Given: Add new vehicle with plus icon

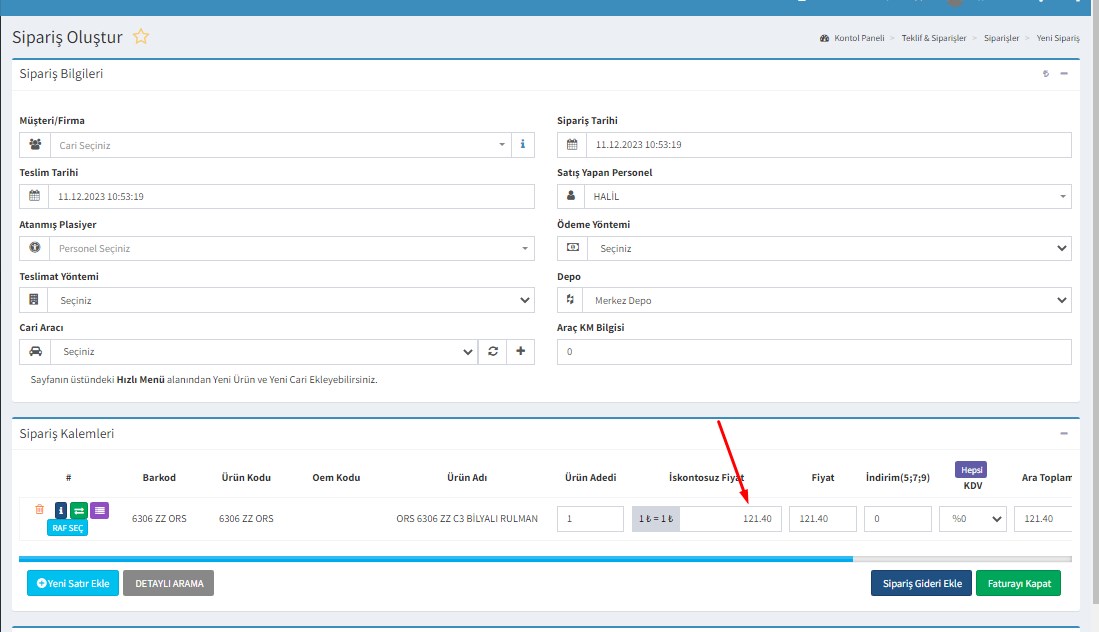Looking at the screenshot, I should [520, 352].
